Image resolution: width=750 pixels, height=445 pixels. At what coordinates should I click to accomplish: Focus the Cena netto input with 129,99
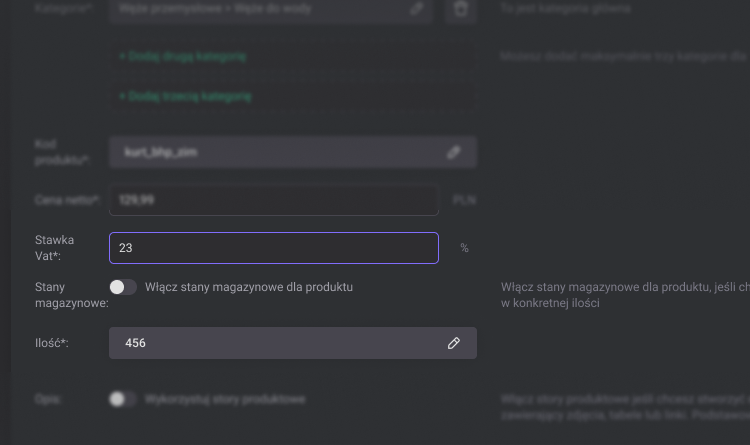click(273, 200)
